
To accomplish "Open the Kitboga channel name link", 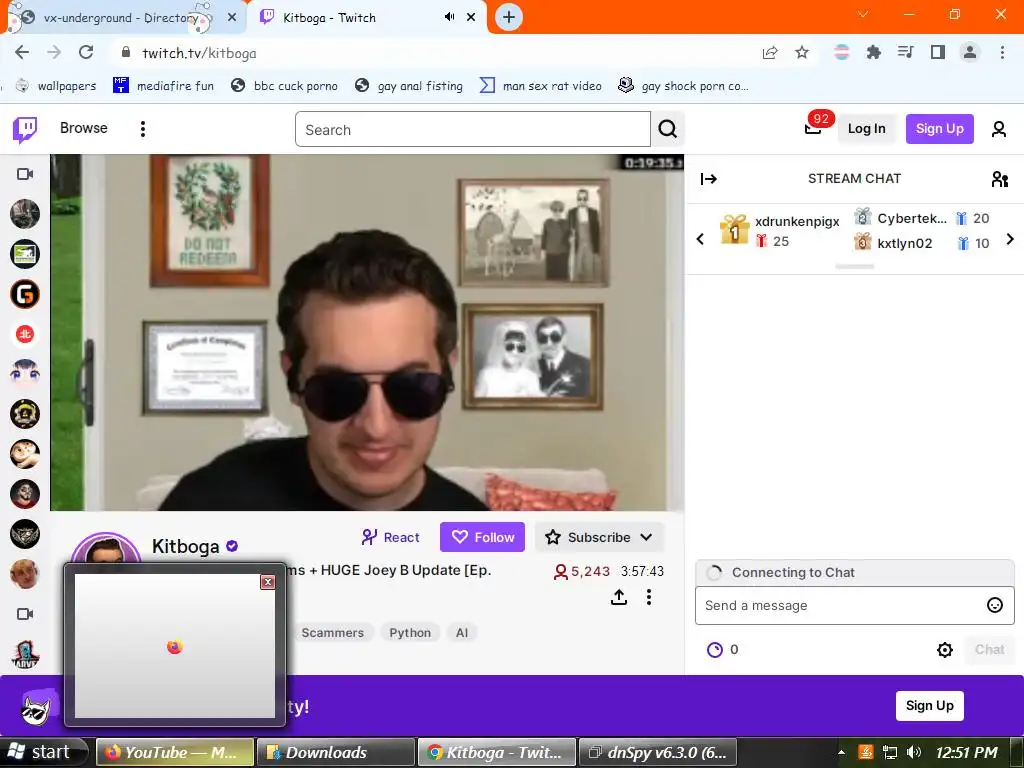I will [185, 546].
